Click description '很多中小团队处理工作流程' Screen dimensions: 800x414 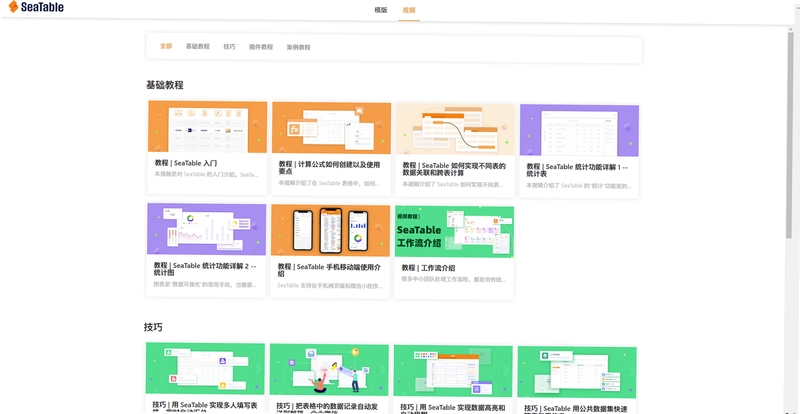pyautogui.click(x=453, y=280)
